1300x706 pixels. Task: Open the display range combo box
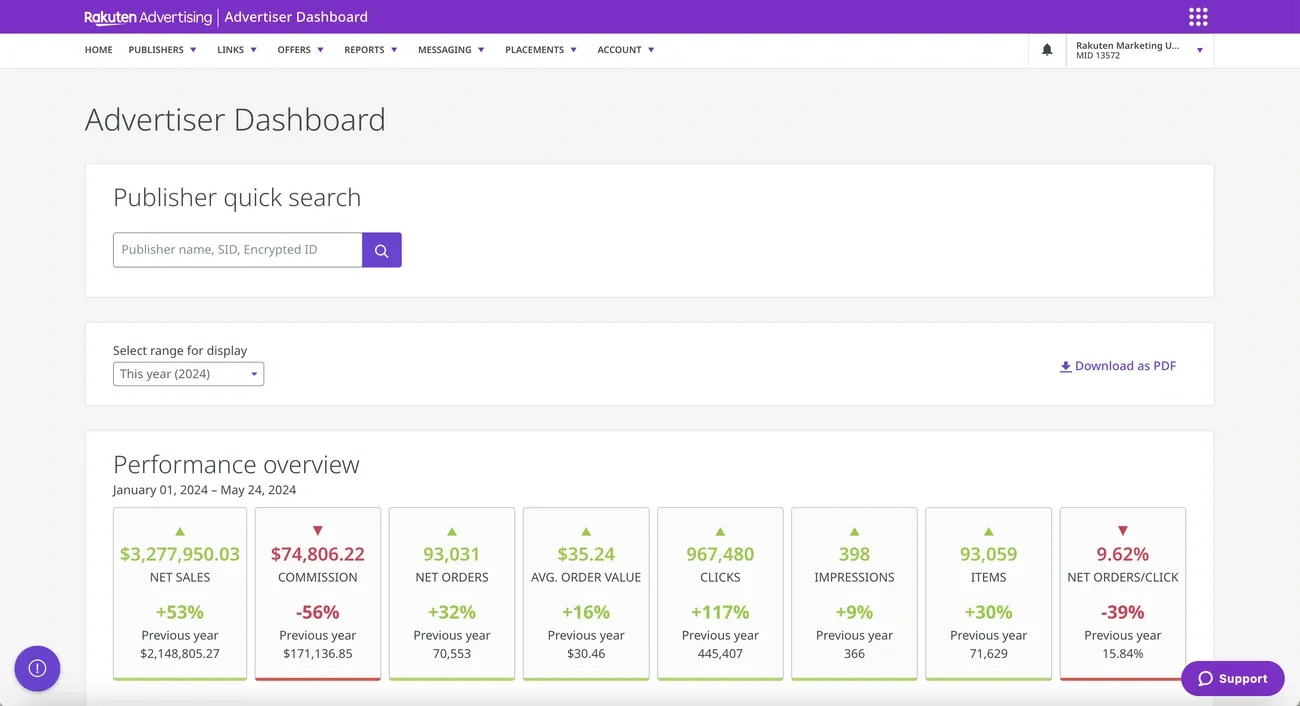[188, 373]
